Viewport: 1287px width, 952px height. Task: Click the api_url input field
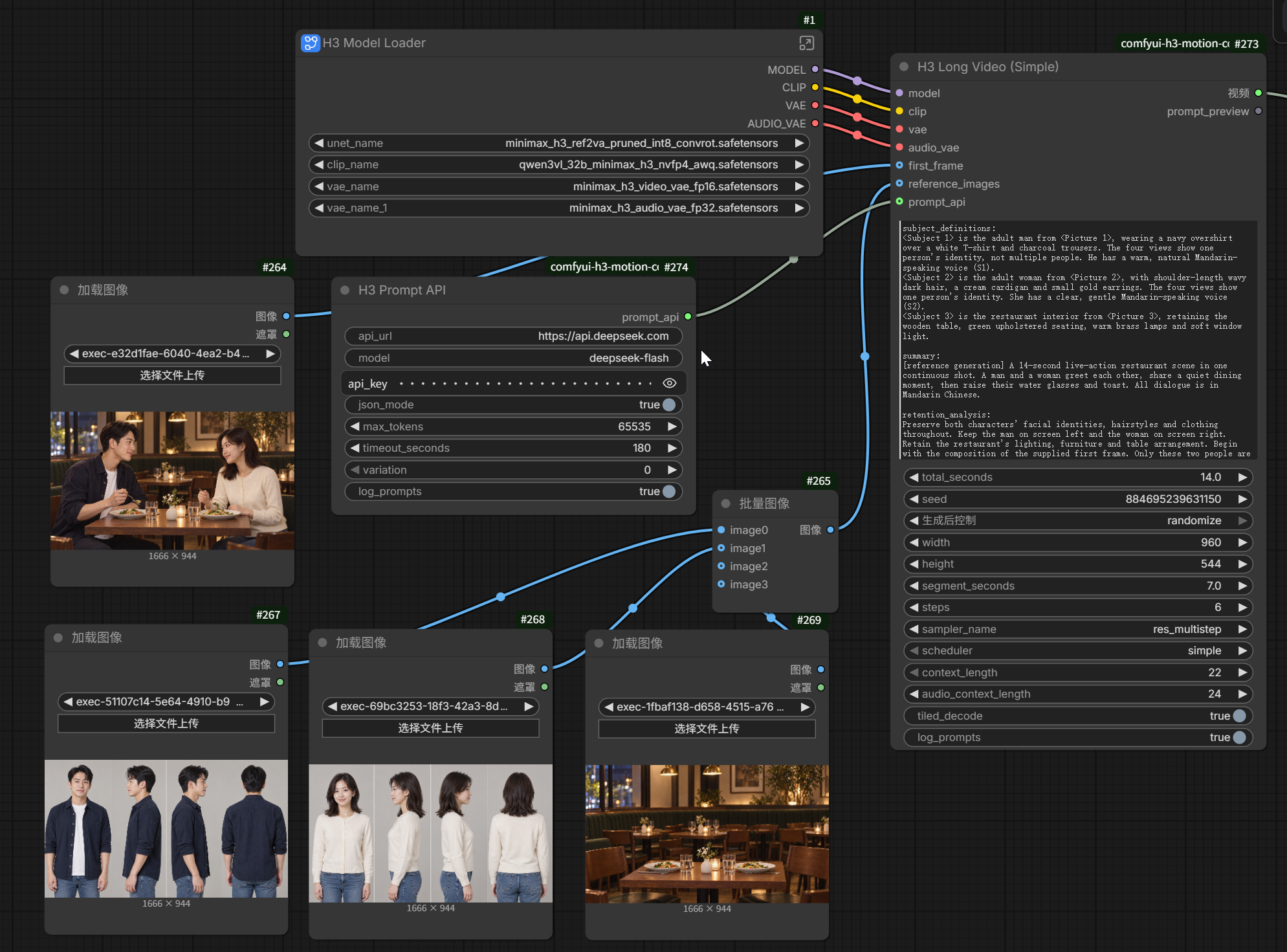point(513,336)
